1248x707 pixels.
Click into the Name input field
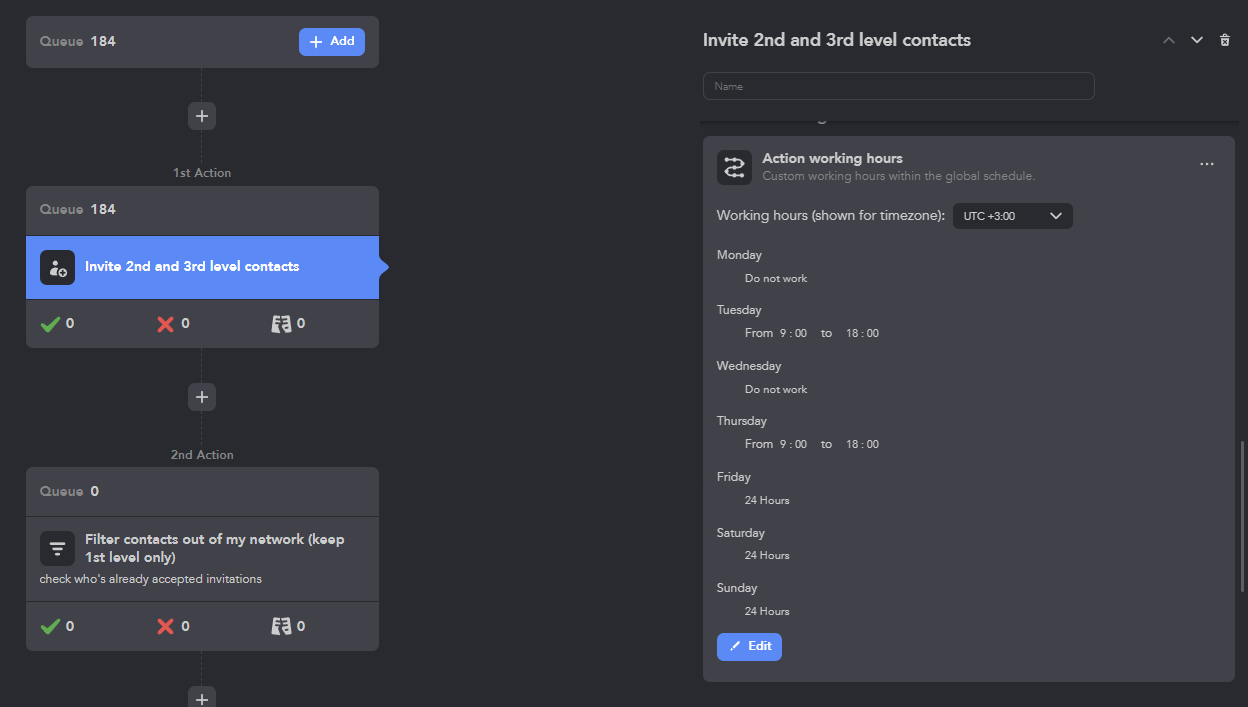(x=898, y=86)
